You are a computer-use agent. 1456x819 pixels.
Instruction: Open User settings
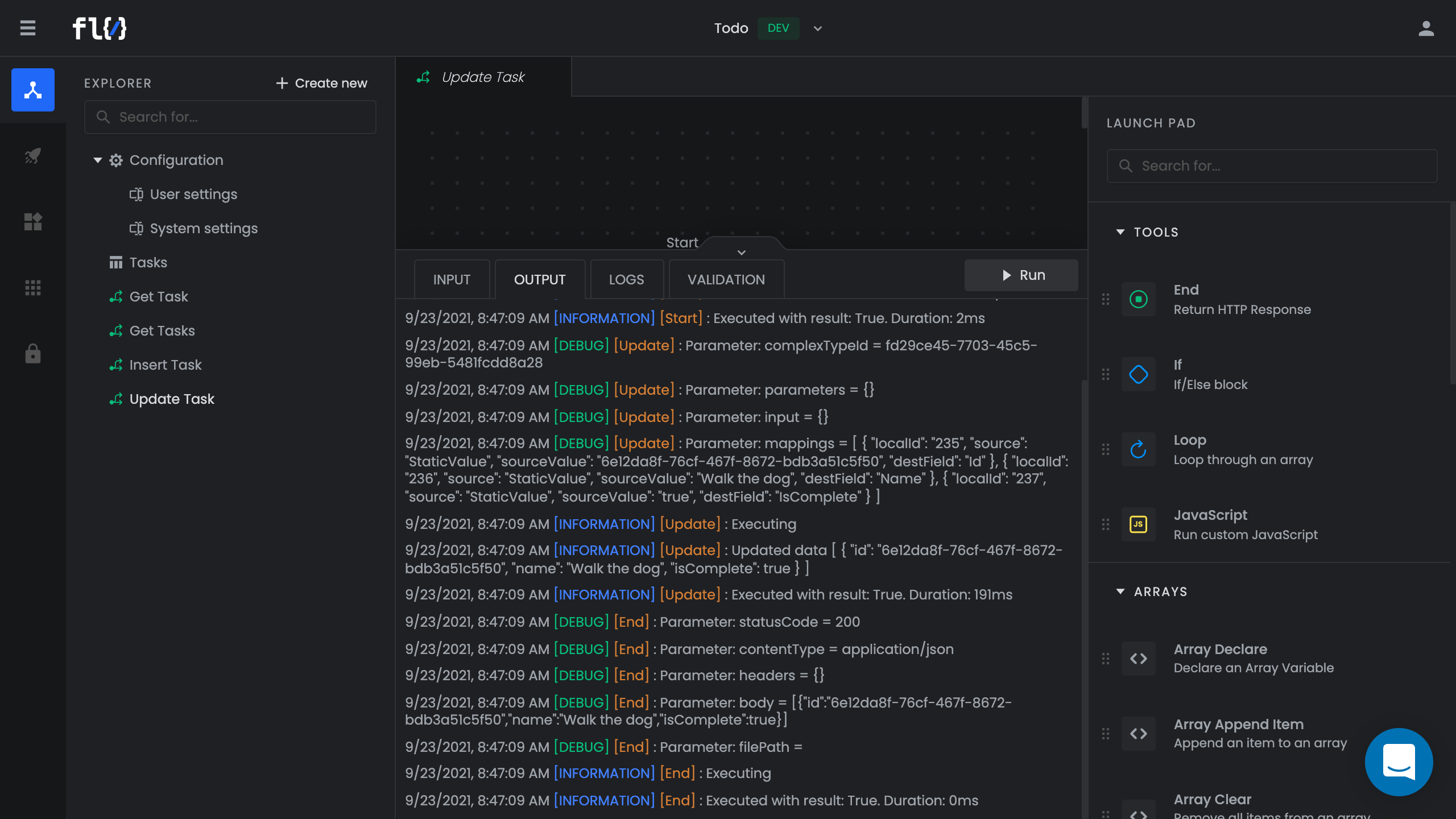click(193, 195)
